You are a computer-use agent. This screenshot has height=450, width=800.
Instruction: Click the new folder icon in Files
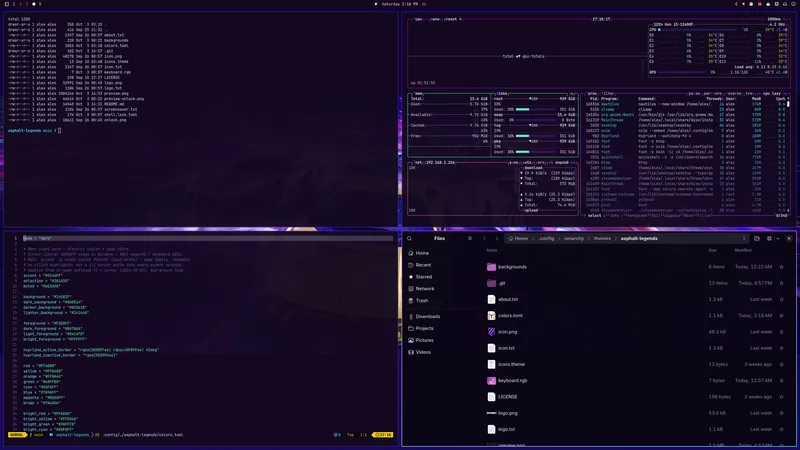[x=757, y=238]
